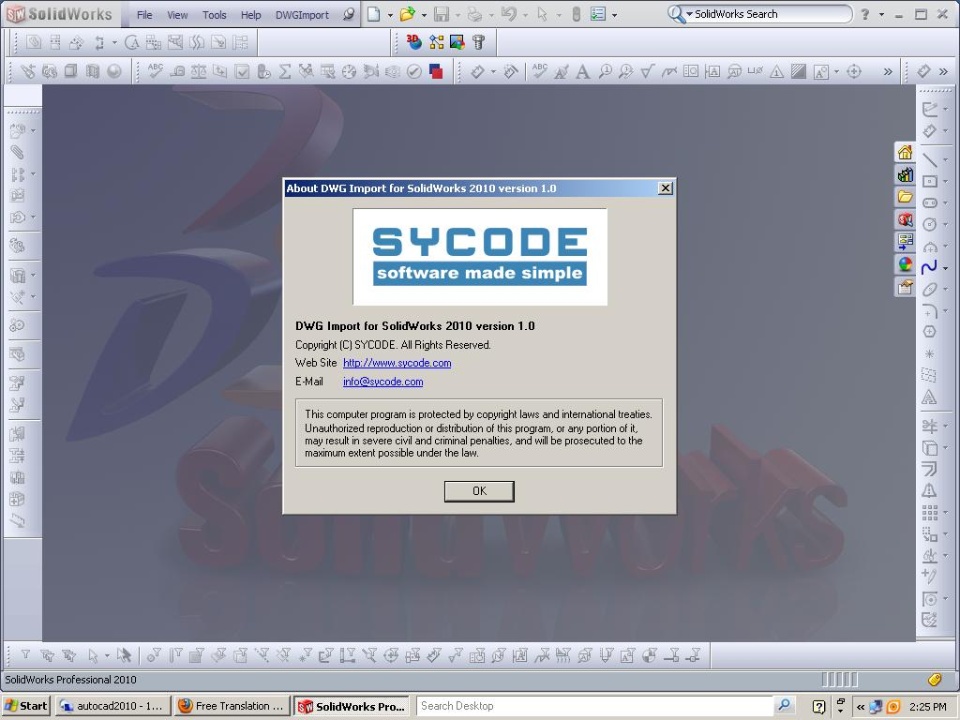This screenshot has height=720, width=960.
Task: Open the Tools menu
Action: point(214,15)
